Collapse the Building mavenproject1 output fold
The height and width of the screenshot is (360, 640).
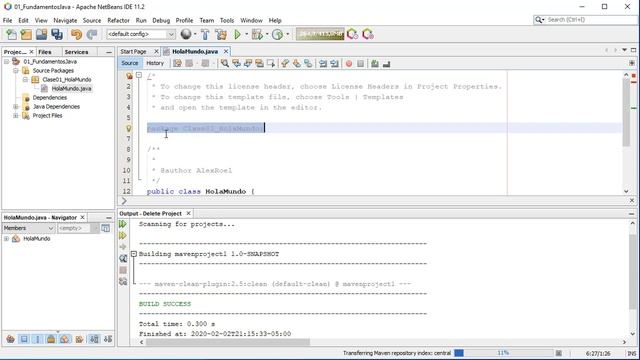(133, 254)
